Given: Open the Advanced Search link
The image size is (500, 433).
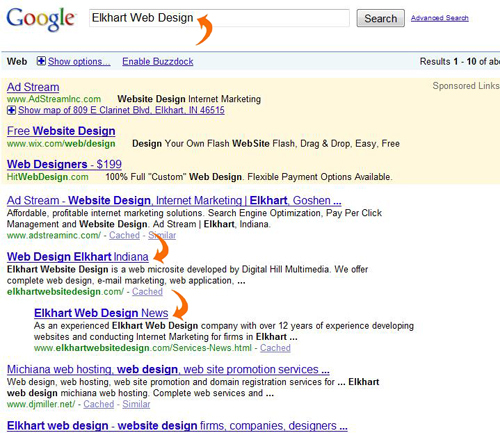Looking at the screenshot, I should pos(439,18).
